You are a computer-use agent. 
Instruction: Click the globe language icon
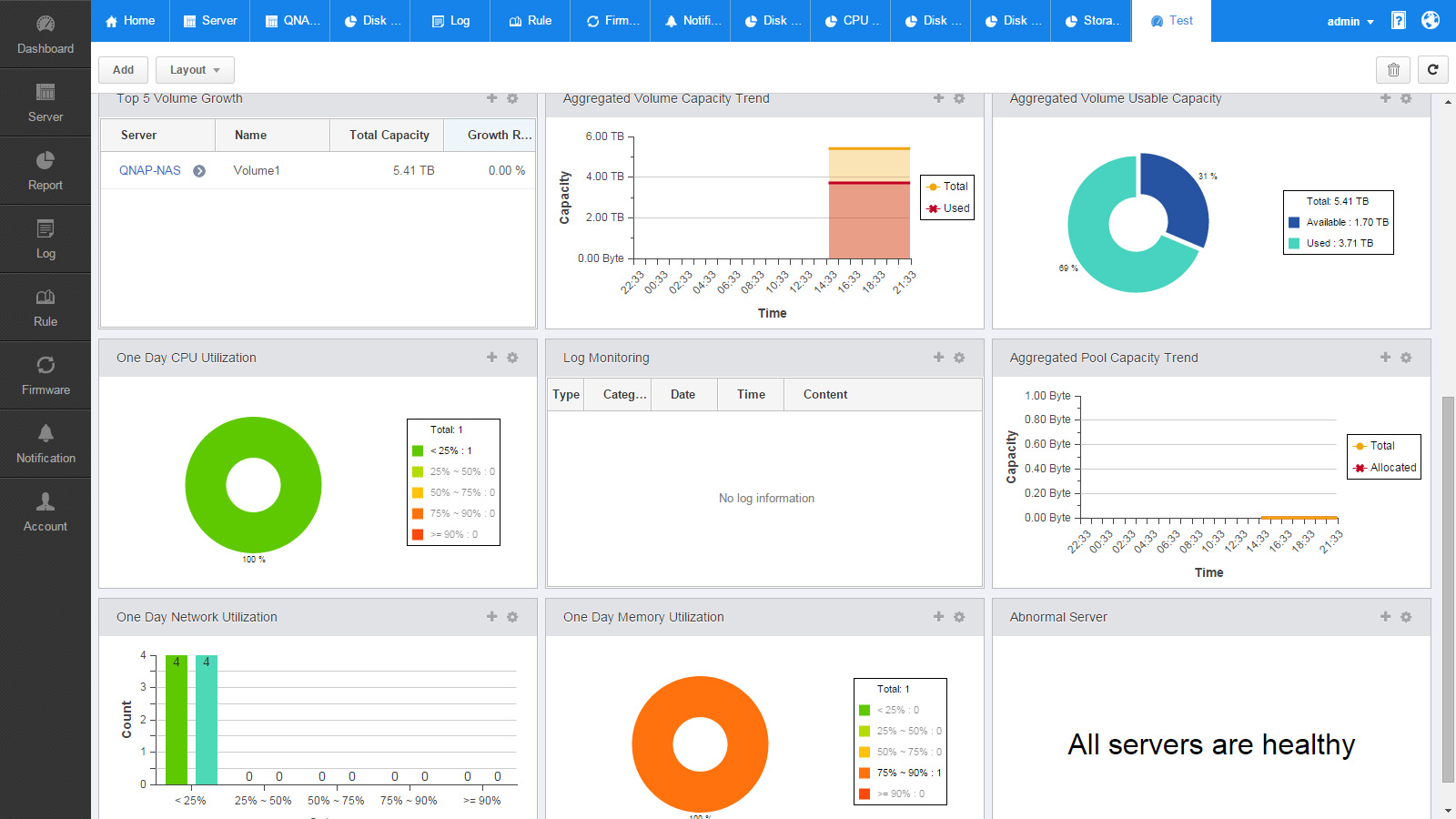click(x=1431, y=20)
